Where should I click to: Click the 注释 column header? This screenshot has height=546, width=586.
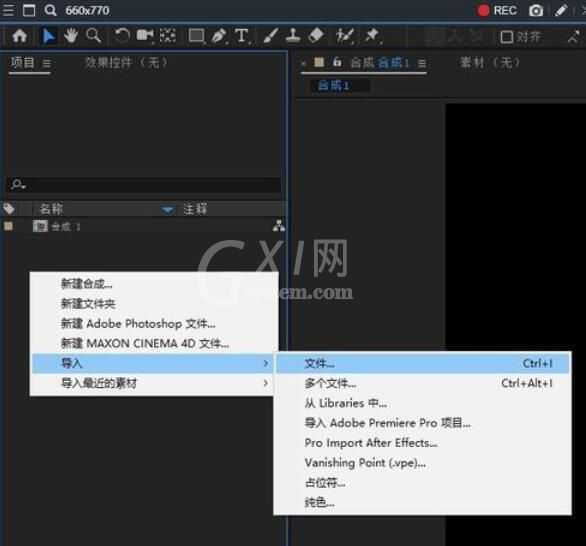coord(195,209)
